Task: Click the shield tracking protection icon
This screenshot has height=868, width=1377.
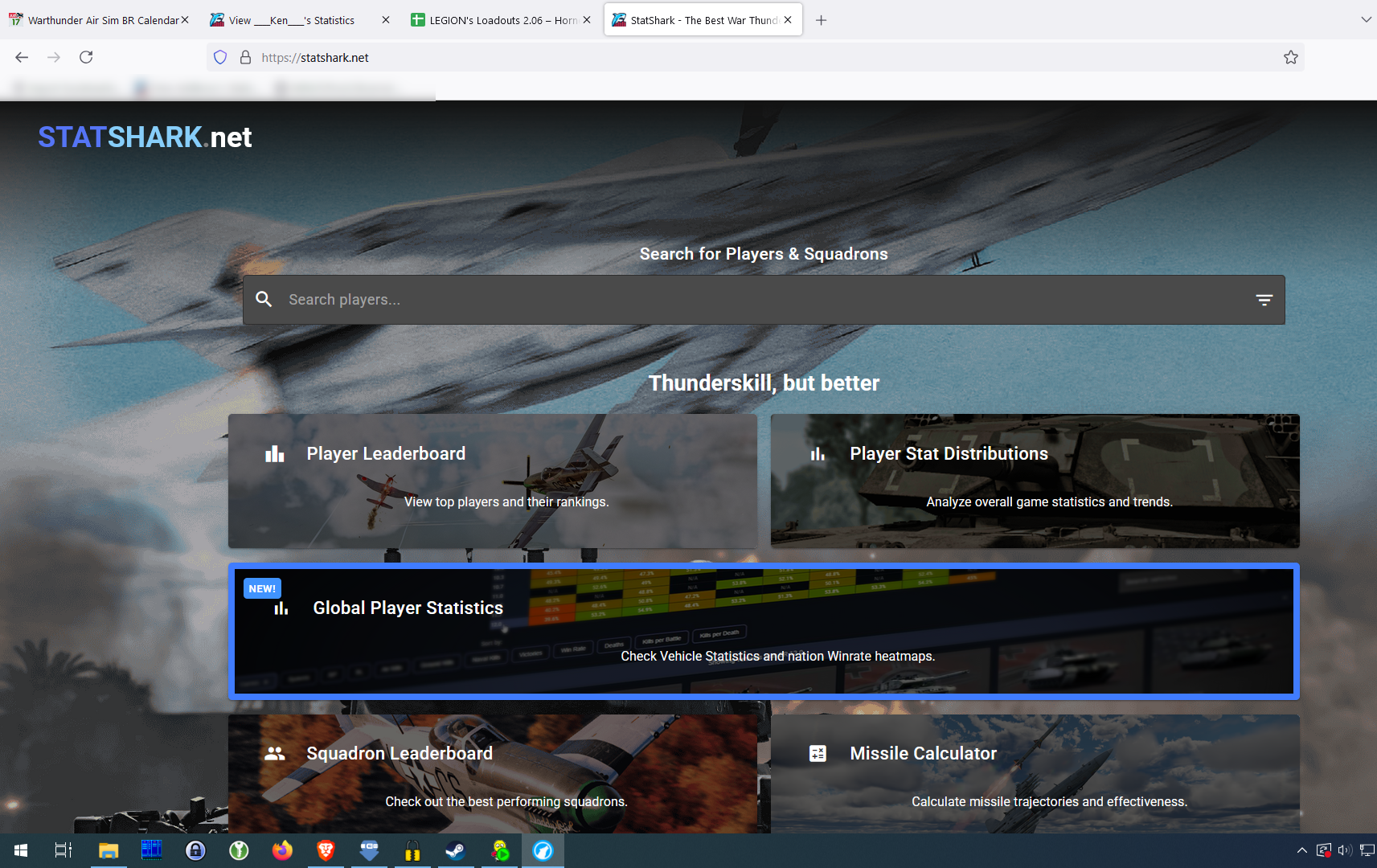Action: 220,57
